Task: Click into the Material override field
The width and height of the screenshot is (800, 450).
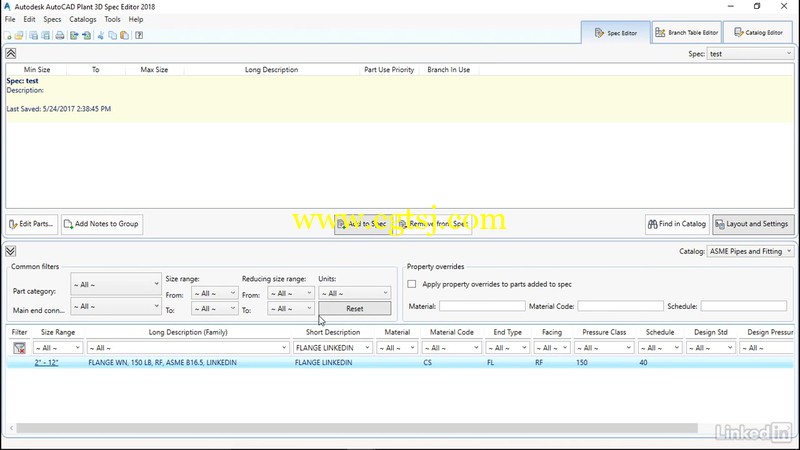Action: [x=482, y=306]
